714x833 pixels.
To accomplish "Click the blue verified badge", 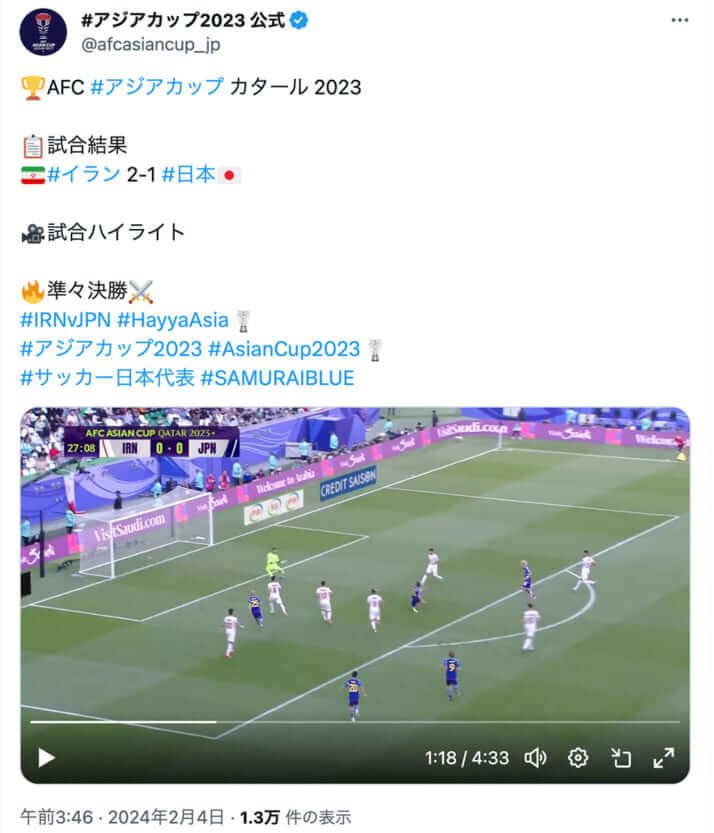I will click(x=299, y=21).
